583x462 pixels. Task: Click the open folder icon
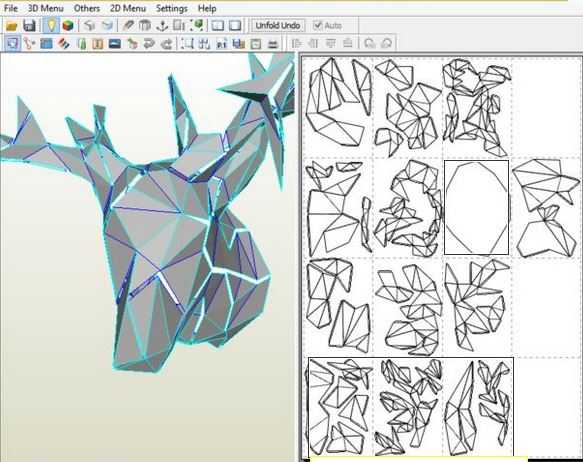point(12,26)
